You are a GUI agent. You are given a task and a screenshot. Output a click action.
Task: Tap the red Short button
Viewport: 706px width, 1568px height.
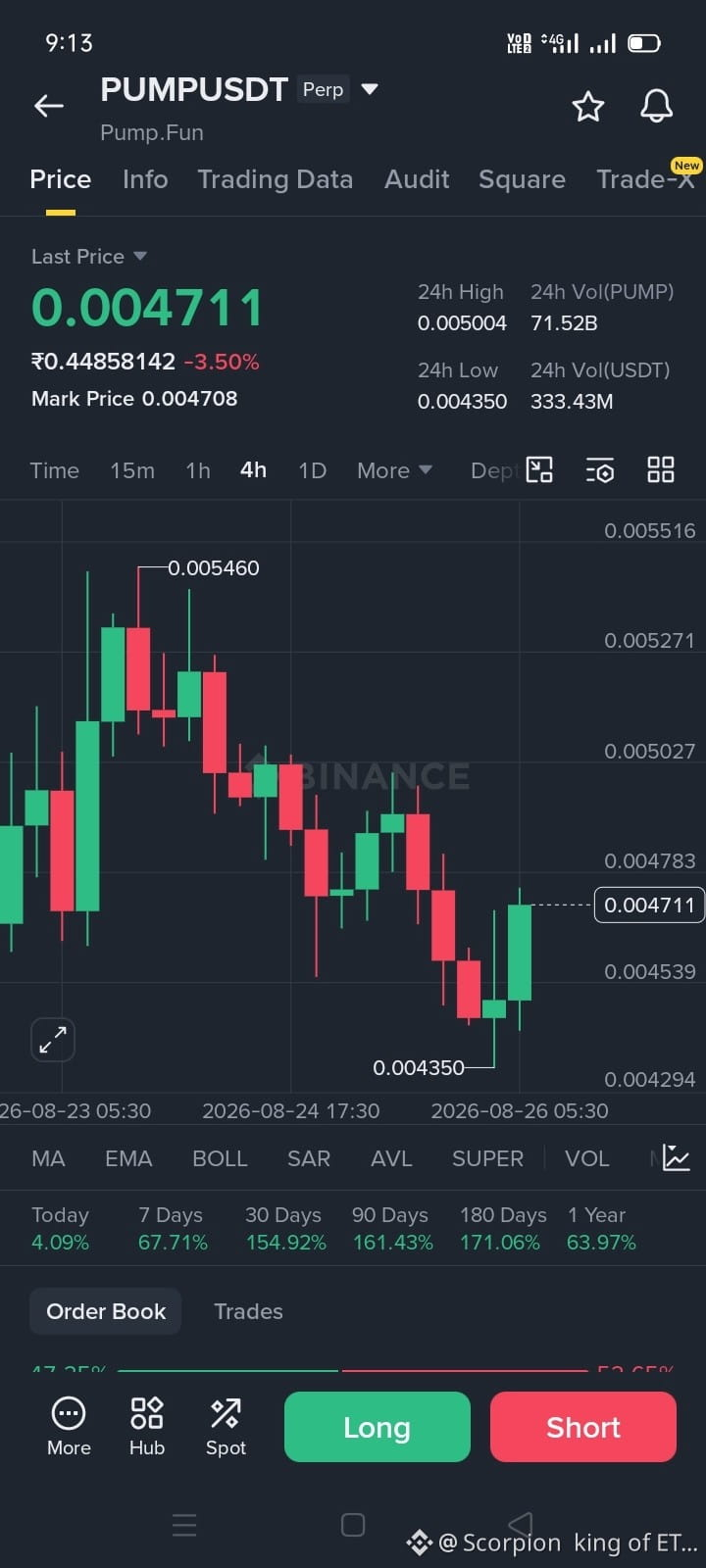pos(583,1427)
